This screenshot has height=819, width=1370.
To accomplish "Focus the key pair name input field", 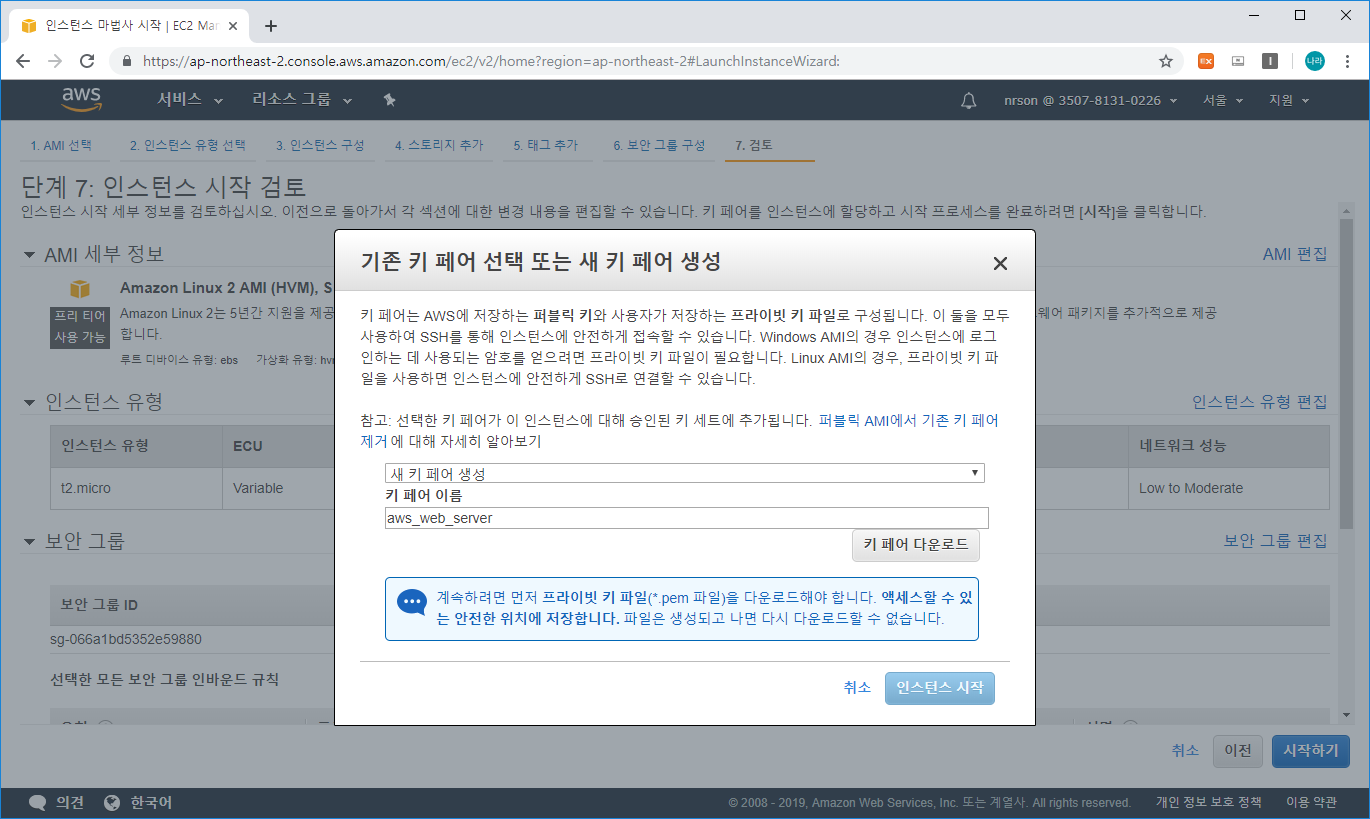I will [x=687, y=518].
